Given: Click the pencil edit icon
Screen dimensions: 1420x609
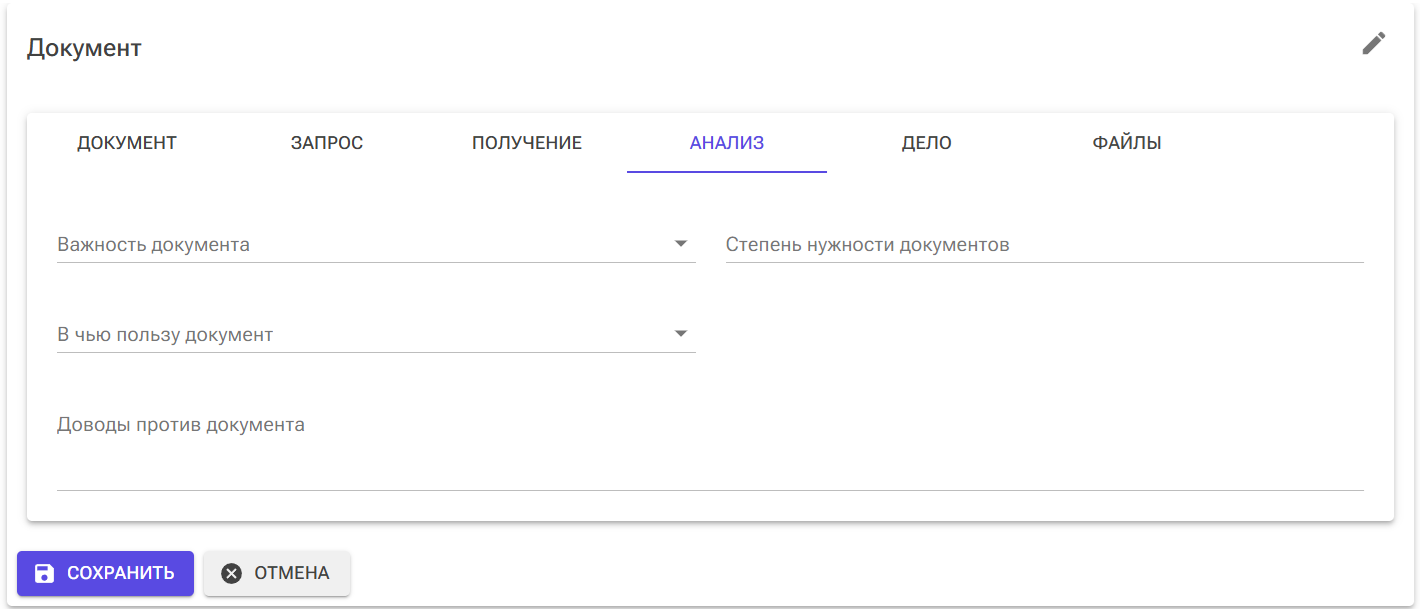Looking at the screenshot, I should [x=1373, y=43].
